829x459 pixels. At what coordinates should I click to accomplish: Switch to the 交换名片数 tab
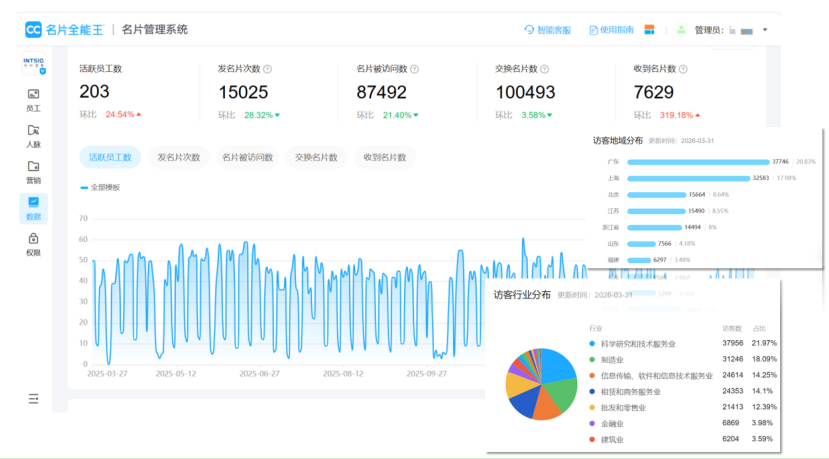316,157
